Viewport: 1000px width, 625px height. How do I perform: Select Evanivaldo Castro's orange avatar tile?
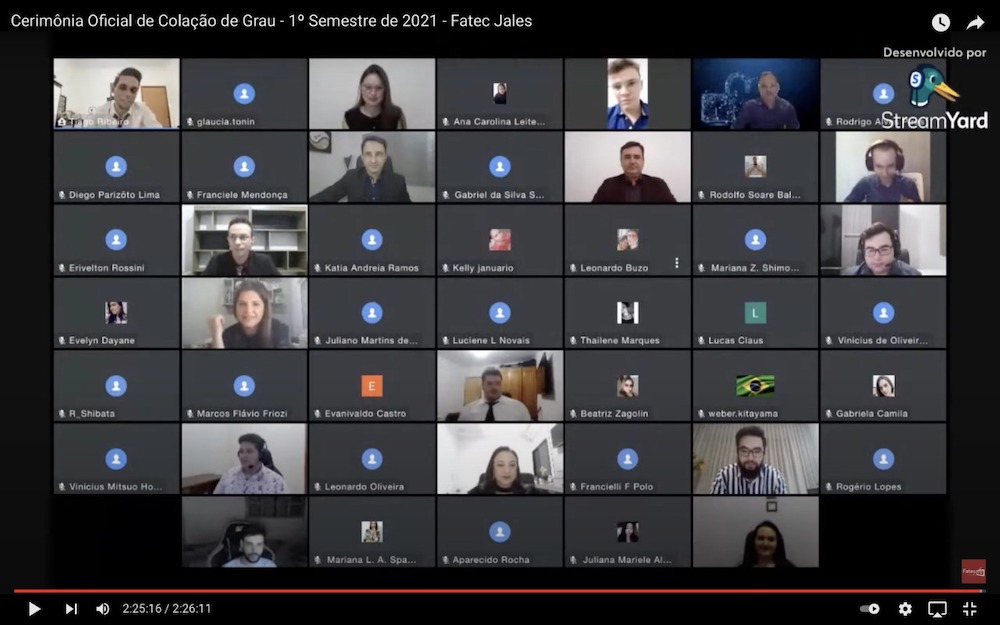(372, 385)
